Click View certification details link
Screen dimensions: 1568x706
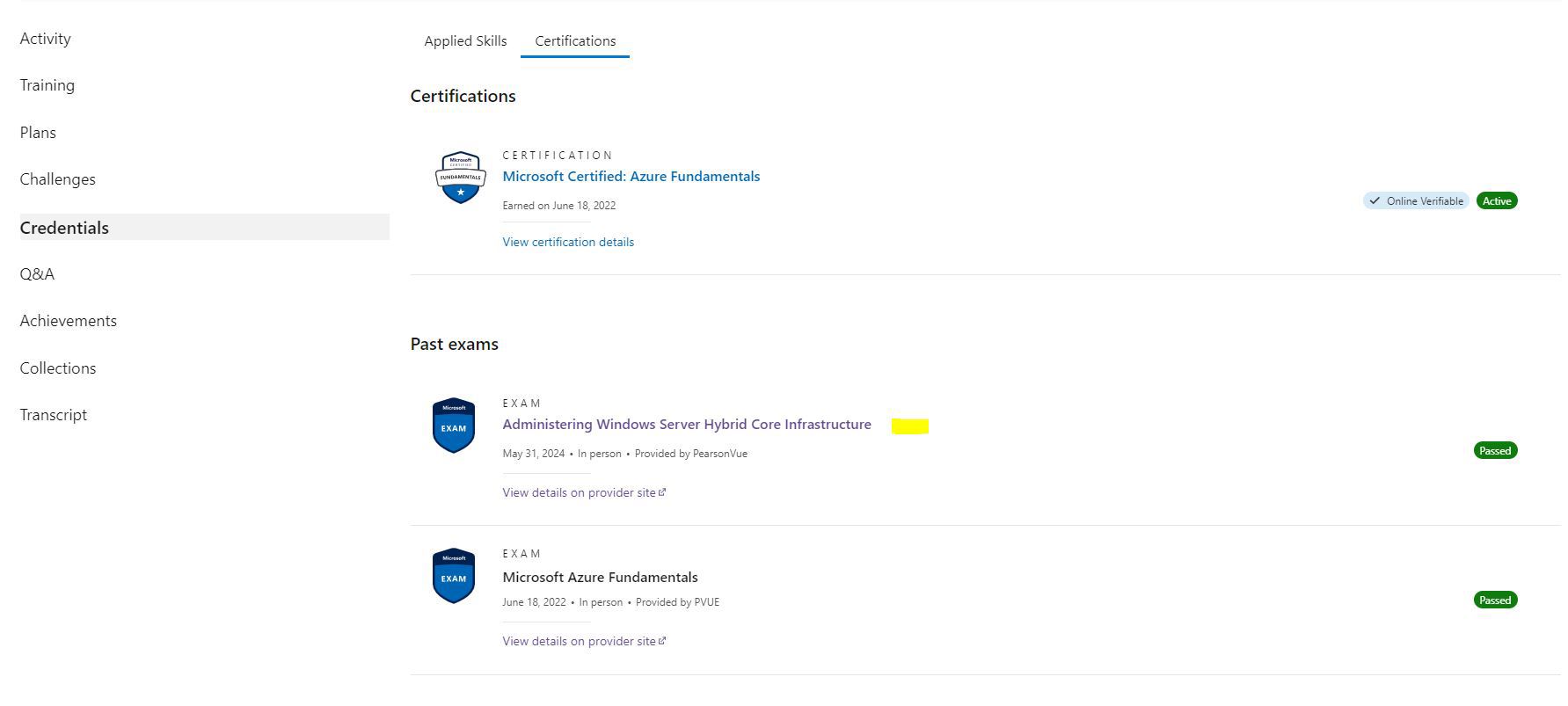(x=568, y=242)
